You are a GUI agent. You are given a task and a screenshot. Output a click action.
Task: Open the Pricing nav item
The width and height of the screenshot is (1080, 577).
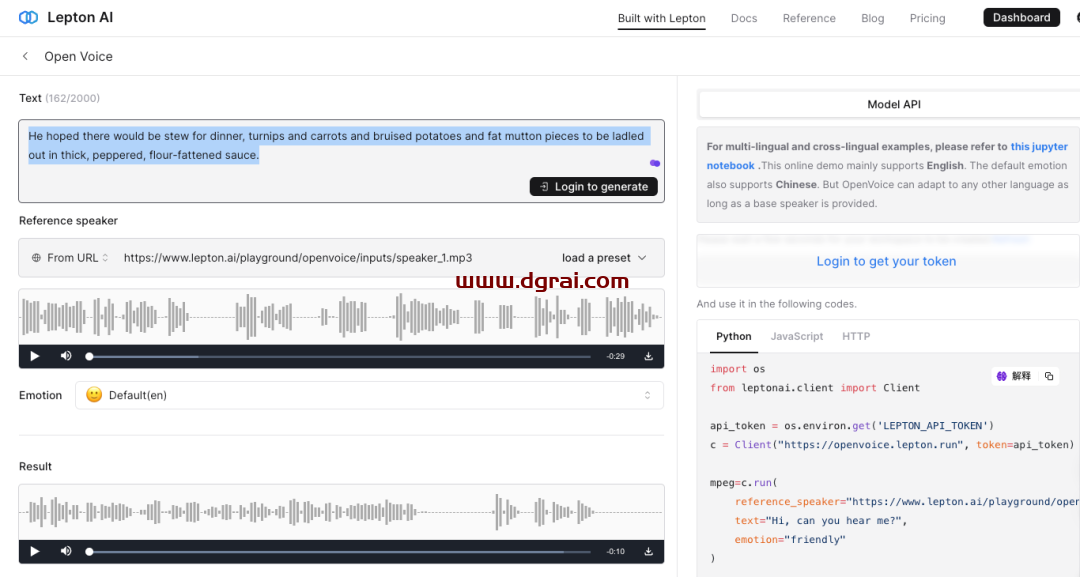(x=927, y=19)
